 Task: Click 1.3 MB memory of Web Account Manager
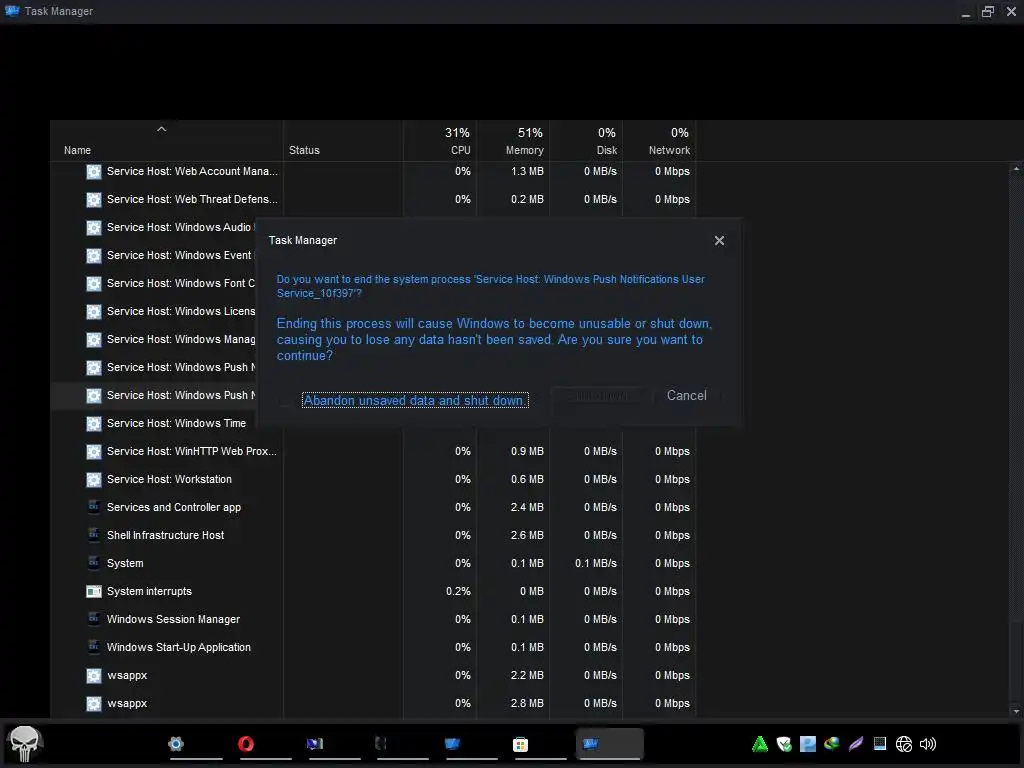(x=527, y=172)
